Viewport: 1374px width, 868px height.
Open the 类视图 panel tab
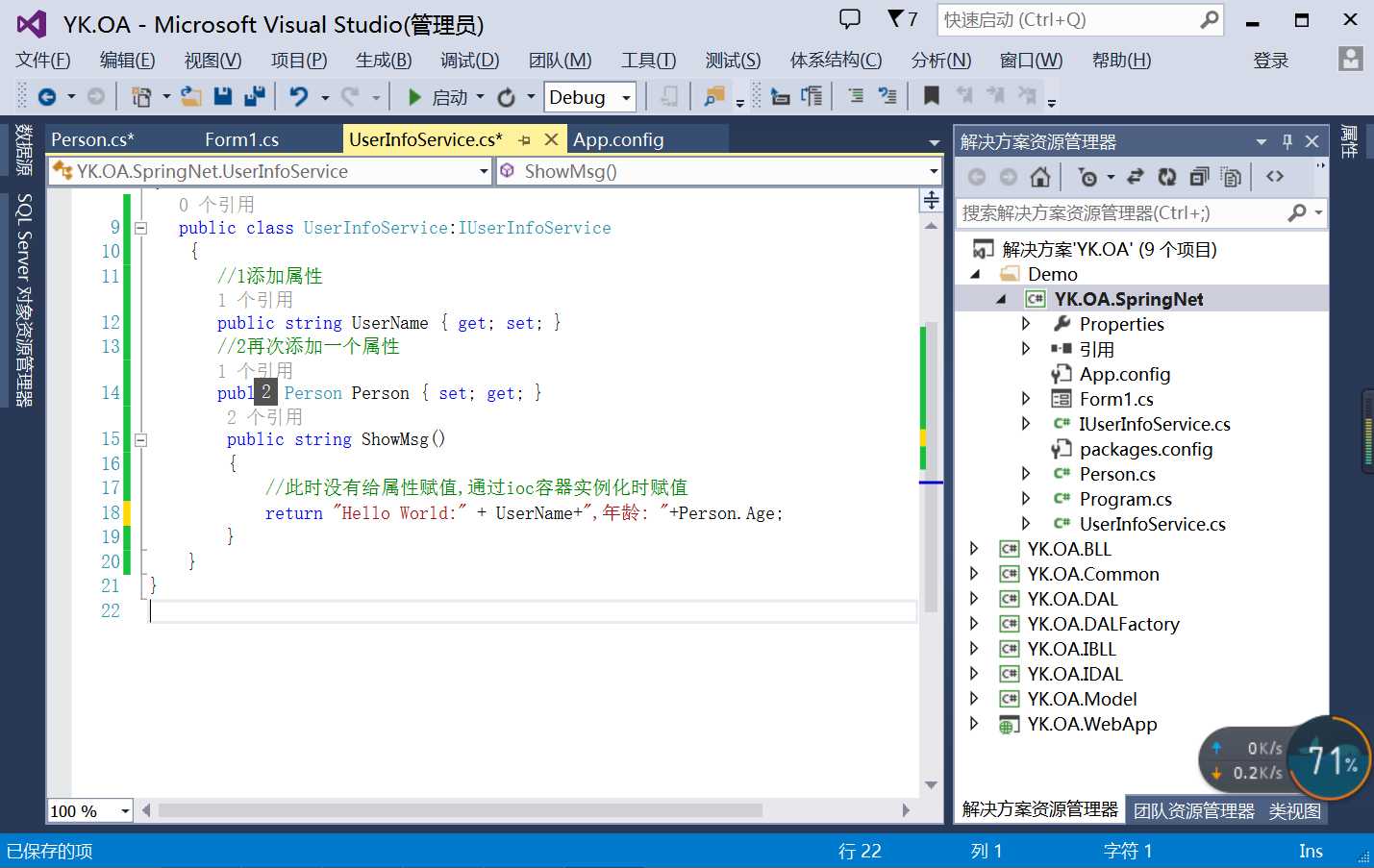tap(1295, 810)
